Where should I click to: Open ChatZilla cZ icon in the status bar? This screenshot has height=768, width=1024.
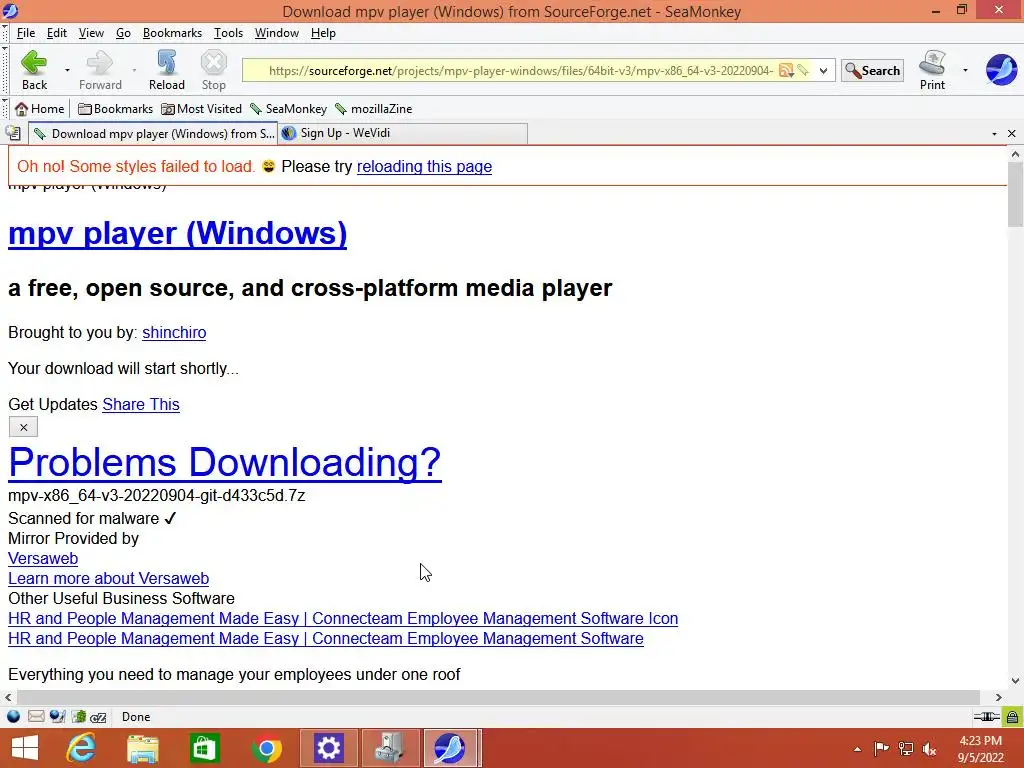(99, 717)
